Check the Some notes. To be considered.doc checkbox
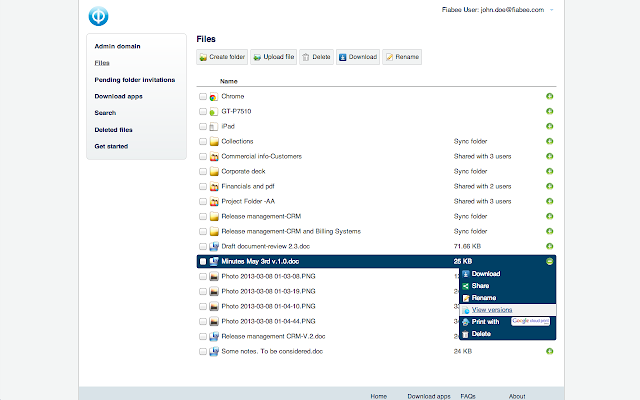 pos(203,351)
